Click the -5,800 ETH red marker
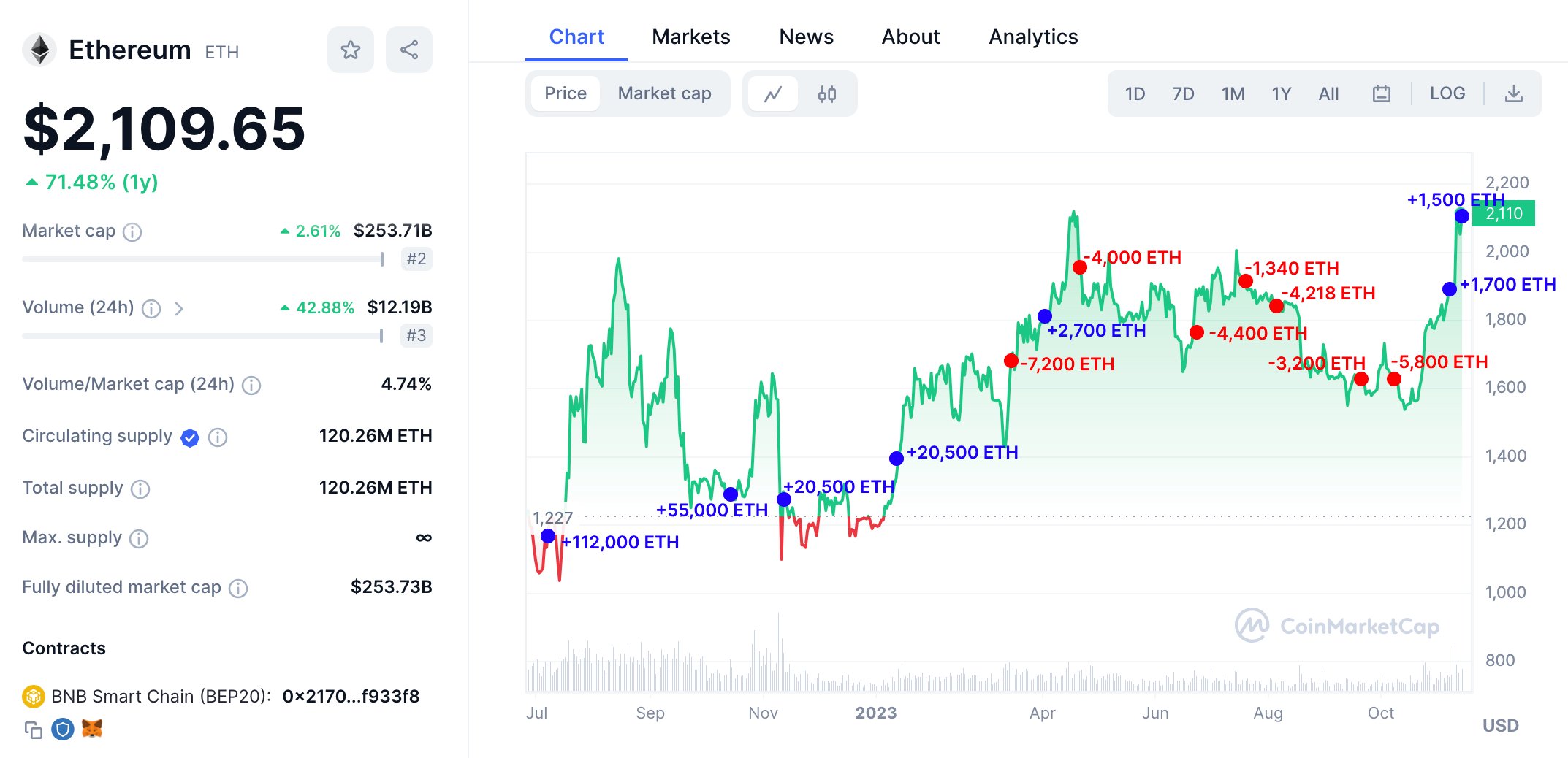Viewport: 1568px width, 758px height. click(1394, 379)
